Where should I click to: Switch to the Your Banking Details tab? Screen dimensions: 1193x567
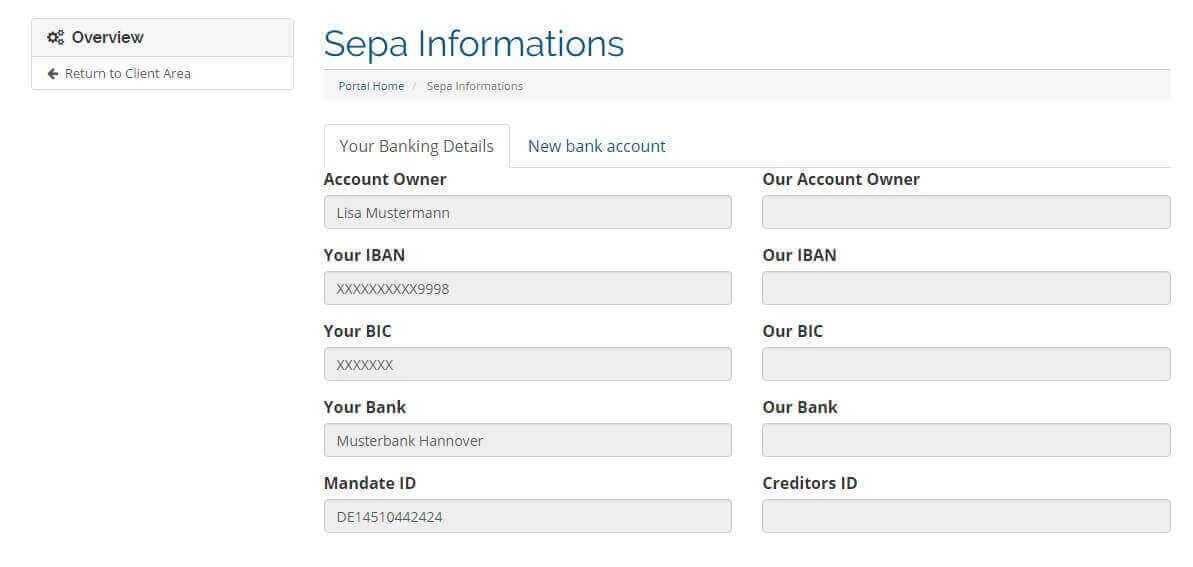[416, 146]
